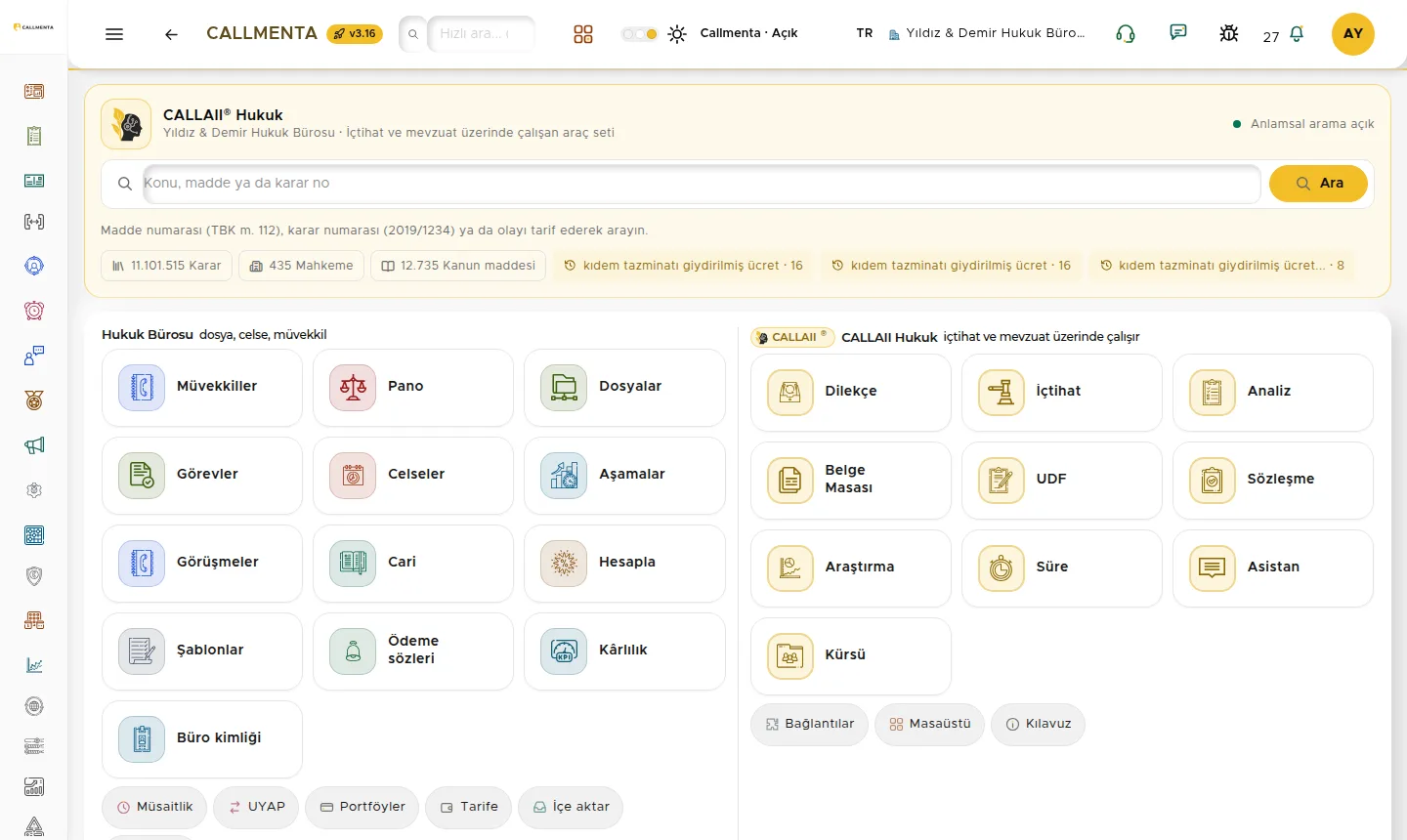Select the alarm clock sidebar icon
This screenshot has height=840, width=1407.
[x=34, y=311]
